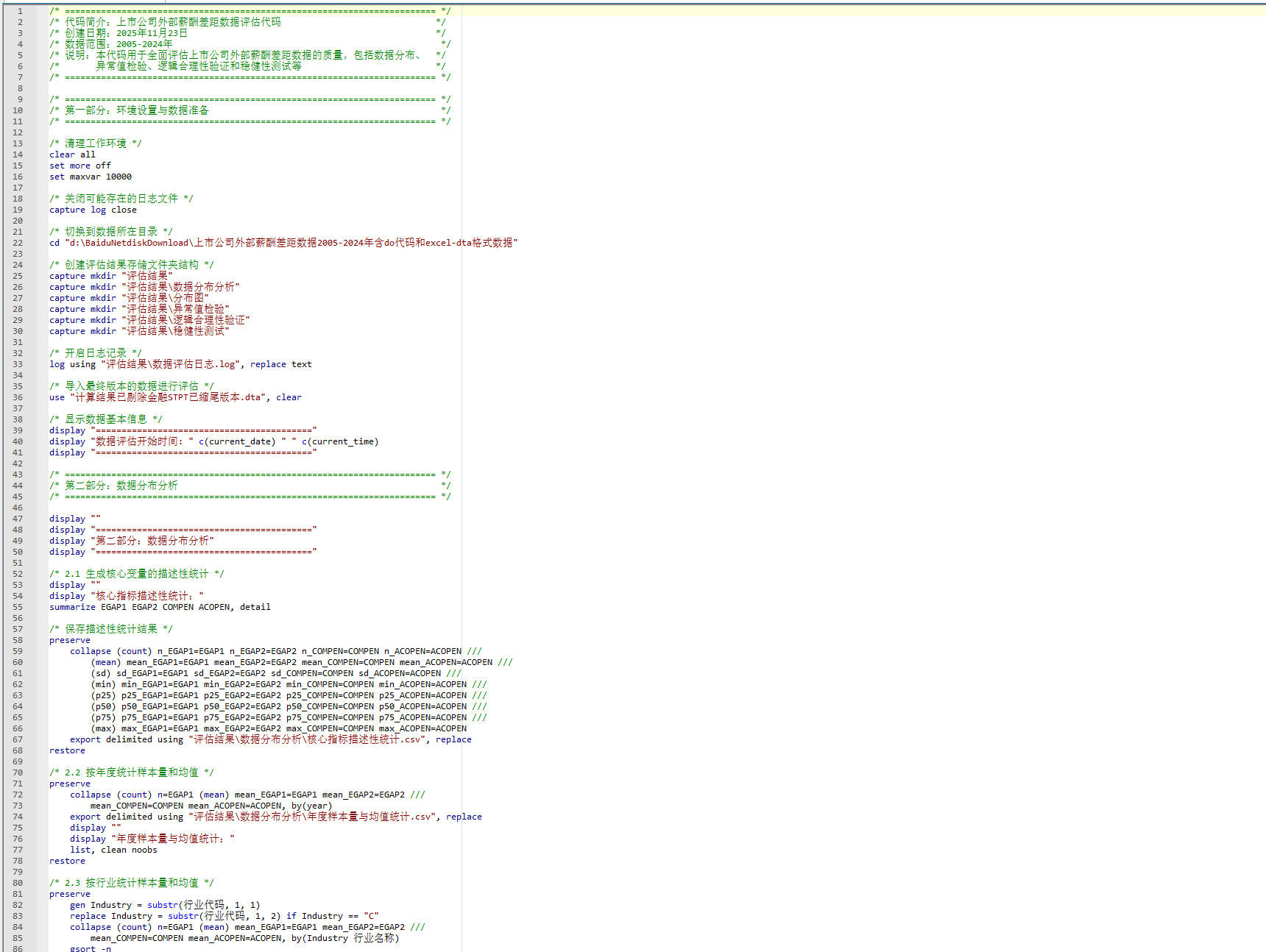Click line number 22 in the gutter
This screenshot has height=952, width=1266.
click(18, 243)
